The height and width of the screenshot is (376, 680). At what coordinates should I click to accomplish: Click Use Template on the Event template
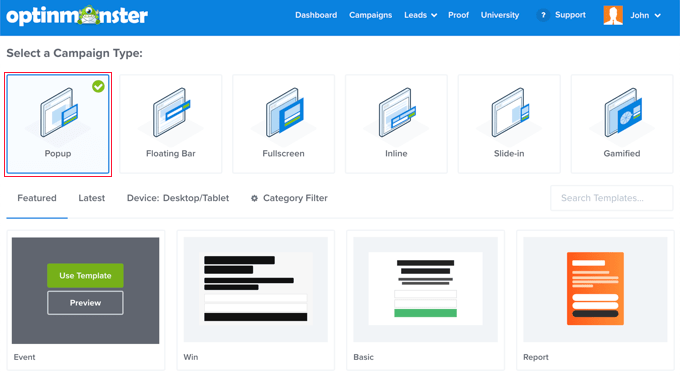[x=85, y=276]
